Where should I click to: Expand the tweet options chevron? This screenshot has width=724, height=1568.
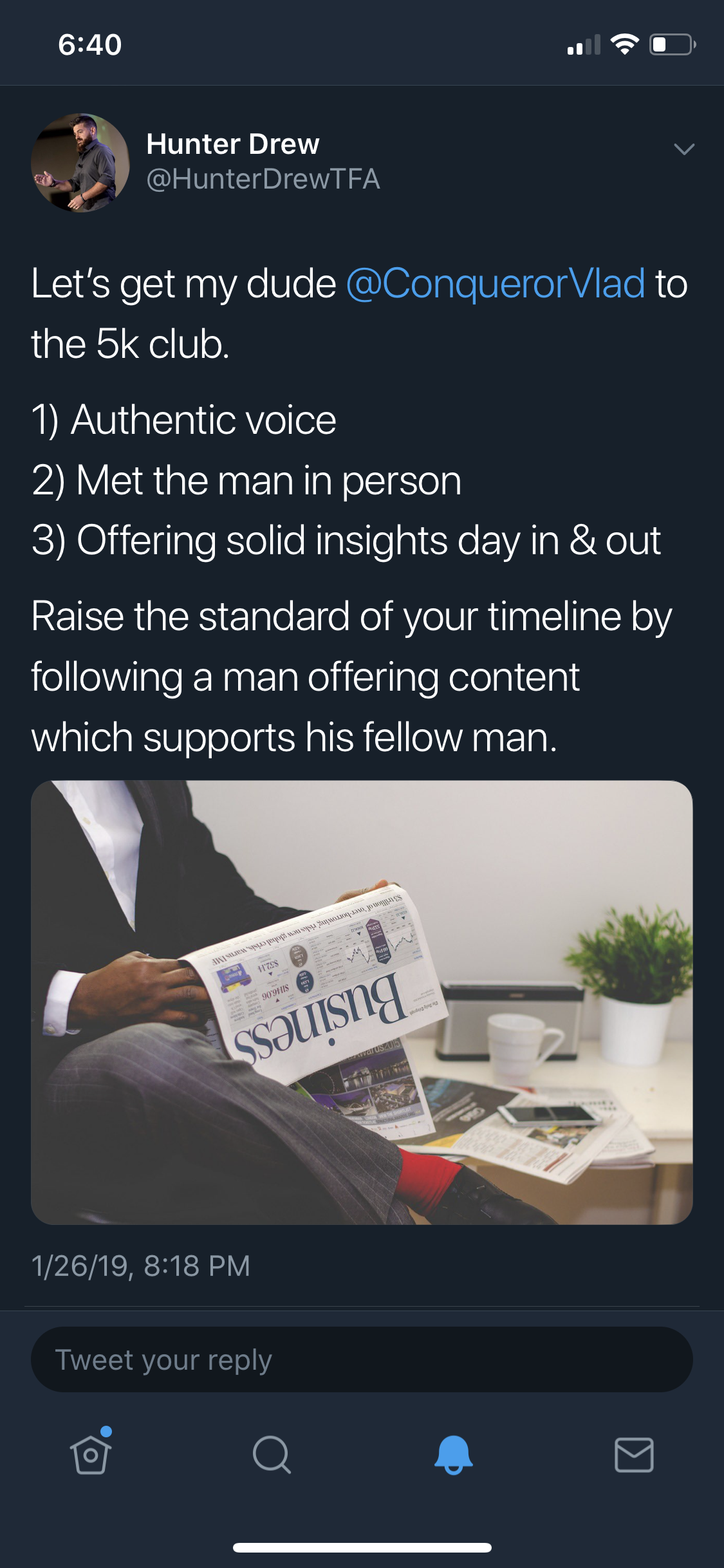pyautogui.click(x=683, y=149)
